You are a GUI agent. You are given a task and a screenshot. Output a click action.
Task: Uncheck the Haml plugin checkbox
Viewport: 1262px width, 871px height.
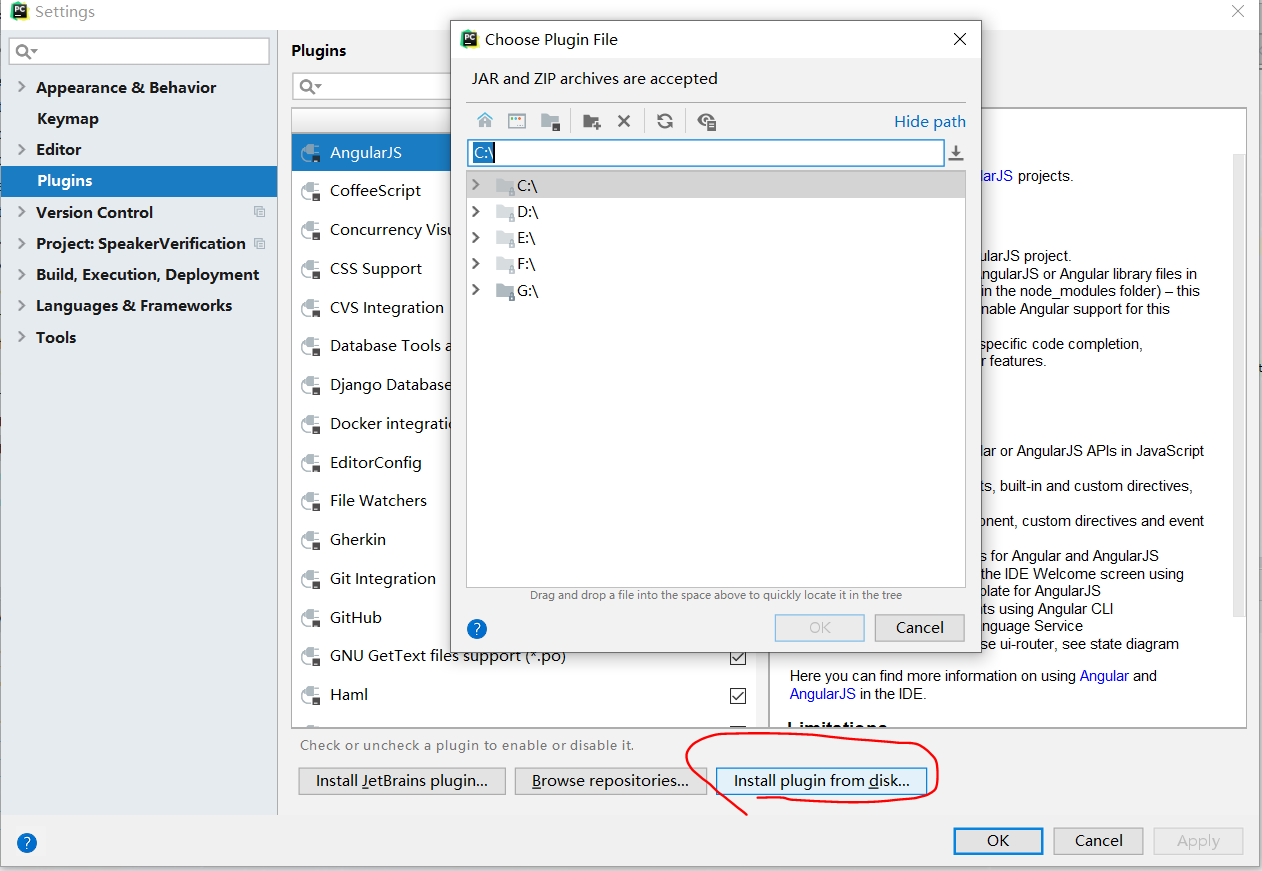click(738, 695)
